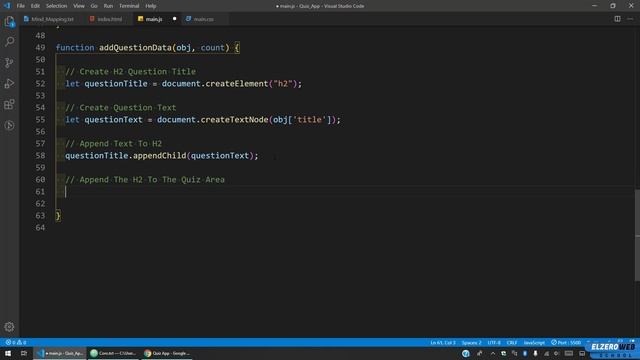Open the editor more actions ellipsis
Image resolution: width=640 pixels, height=360 pixels.
point(630,19)
